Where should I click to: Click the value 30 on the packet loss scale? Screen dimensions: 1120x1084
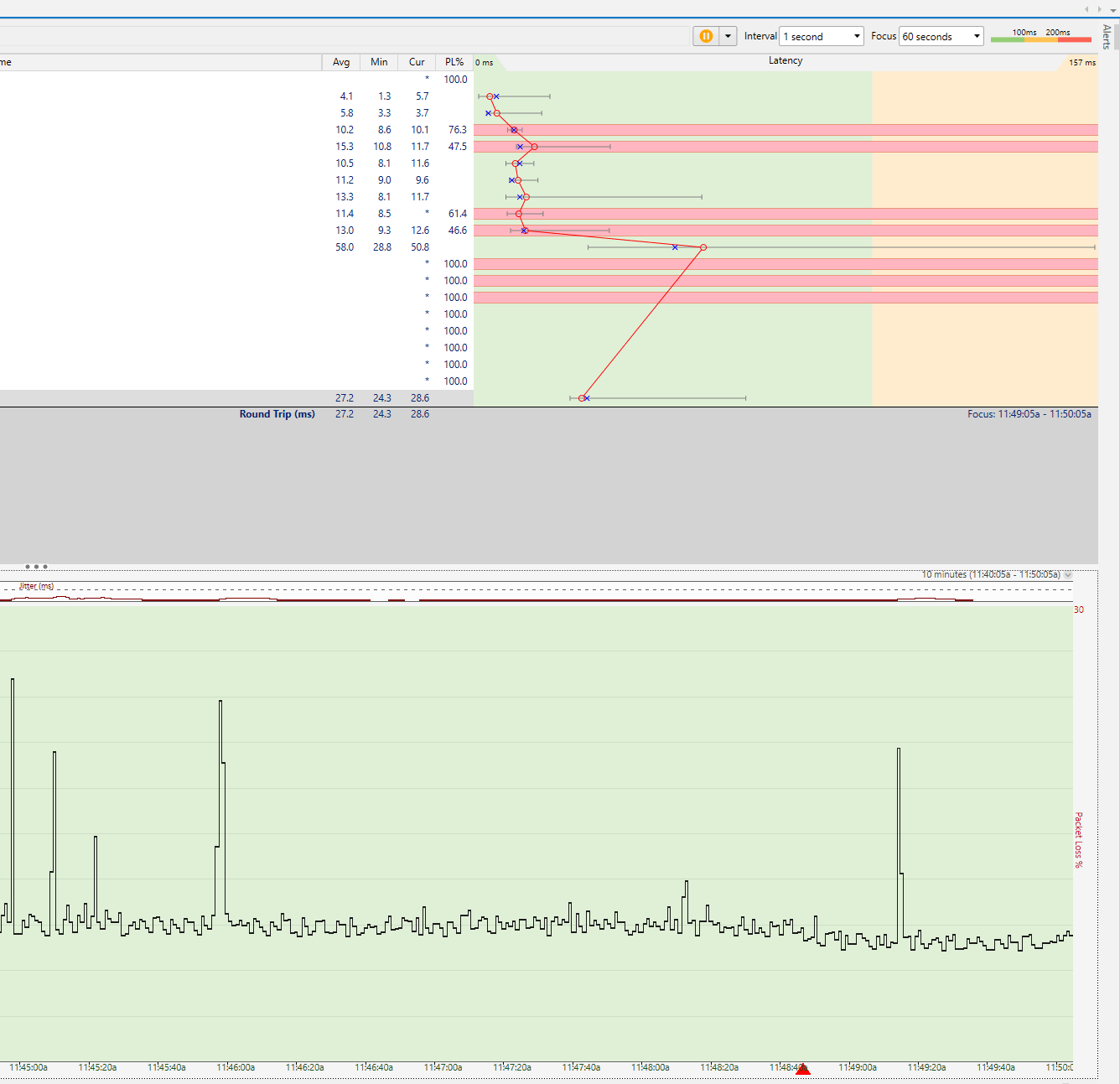pyautogui.click(x=1079, y=609)
